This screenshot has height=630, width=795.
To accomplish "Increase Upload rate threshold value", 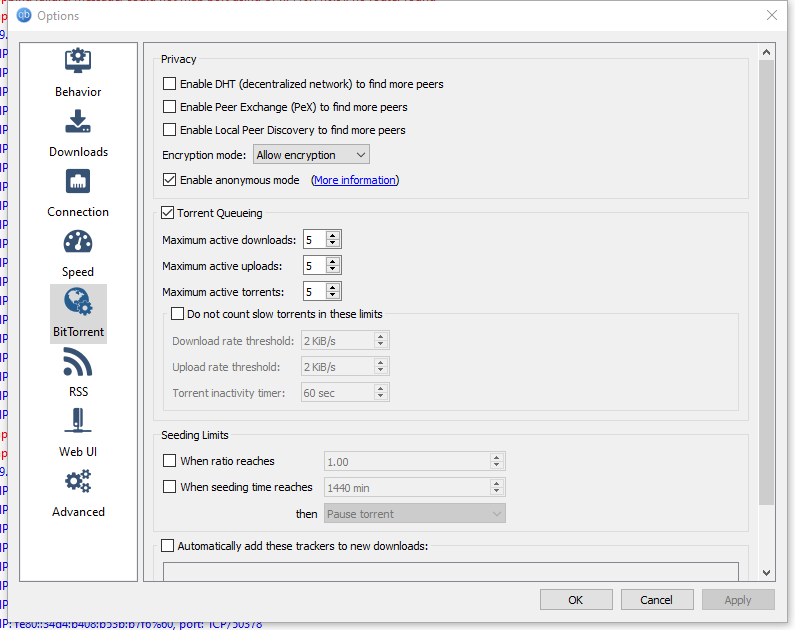I will (380, 362).
